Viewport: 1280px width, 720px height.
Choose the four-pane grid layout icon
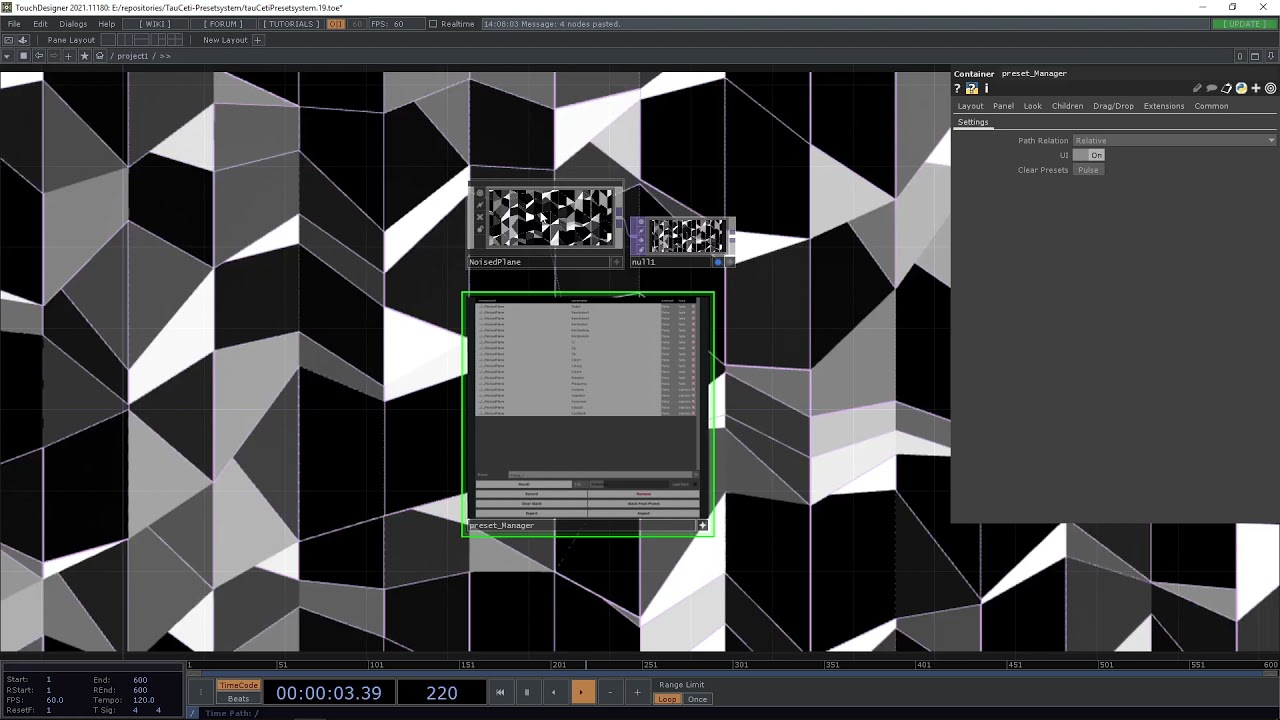175,40
